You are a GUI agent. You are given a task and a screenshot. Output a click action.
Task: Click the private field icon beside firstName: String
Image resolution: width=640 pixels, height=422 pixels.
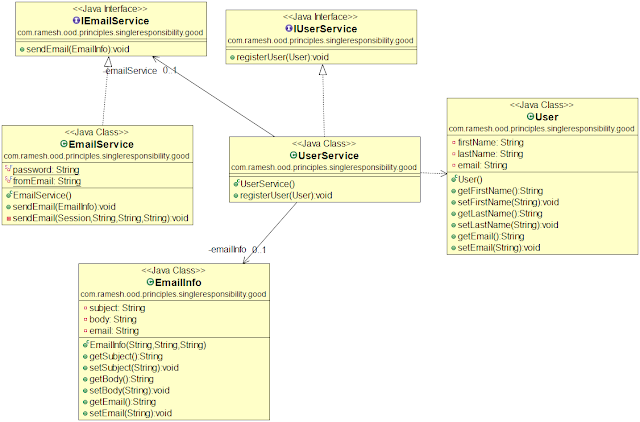pyautogui.click(x=453, y=142)
